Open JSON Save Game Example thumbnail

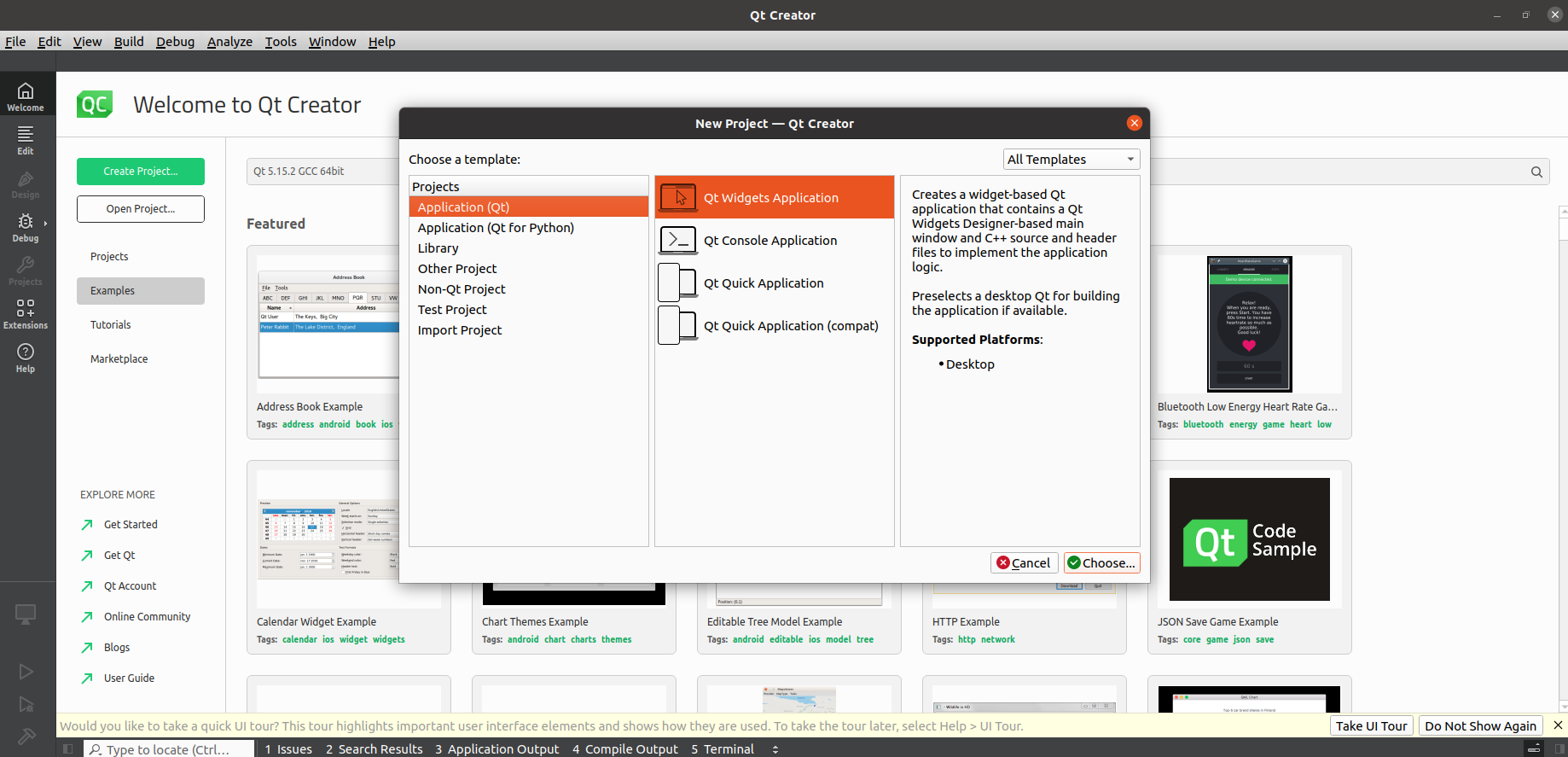(x=1249, y=539)
